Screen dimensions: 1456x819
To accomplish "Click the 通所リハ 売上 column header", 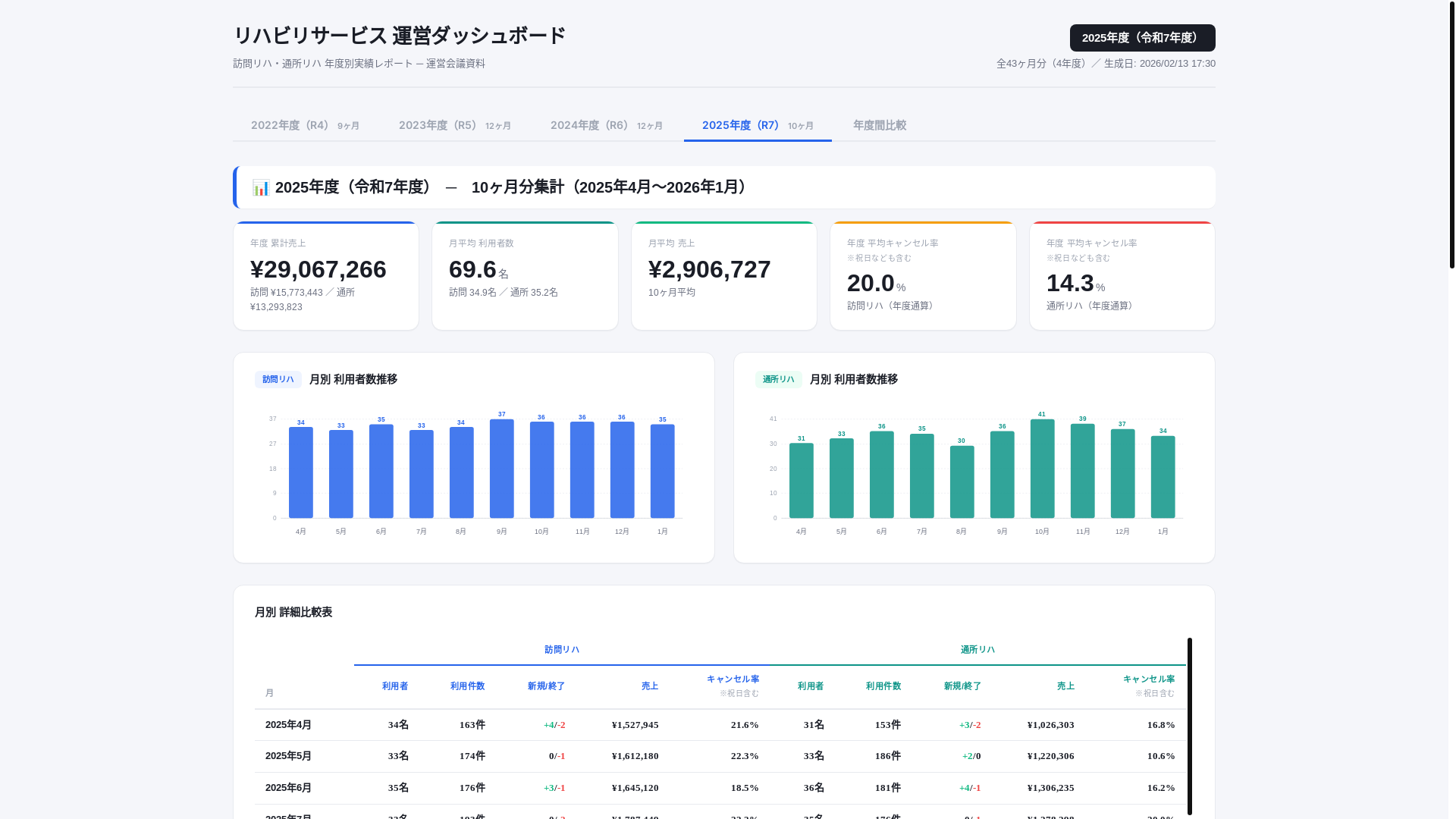I will pyautogui.click(x=1065, y=686).
